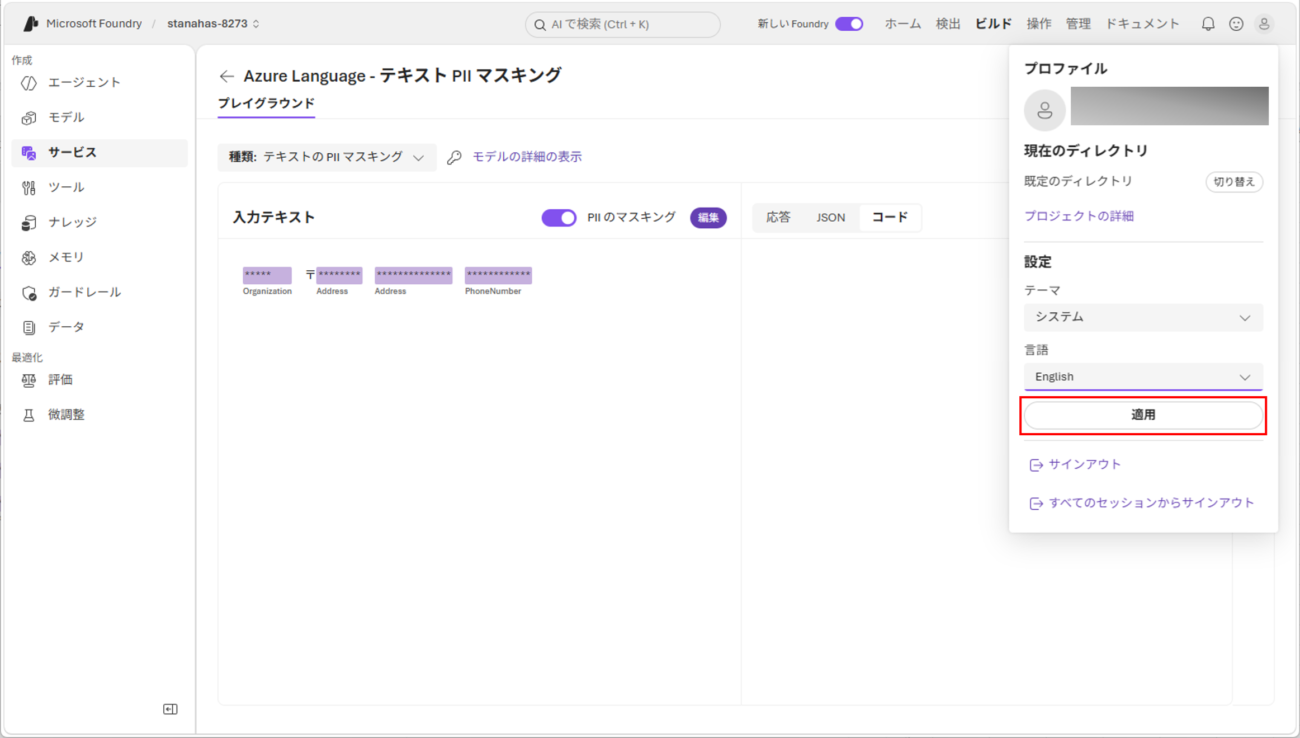
Task: Click the profile avatar icon in header
Action: 1264,24
